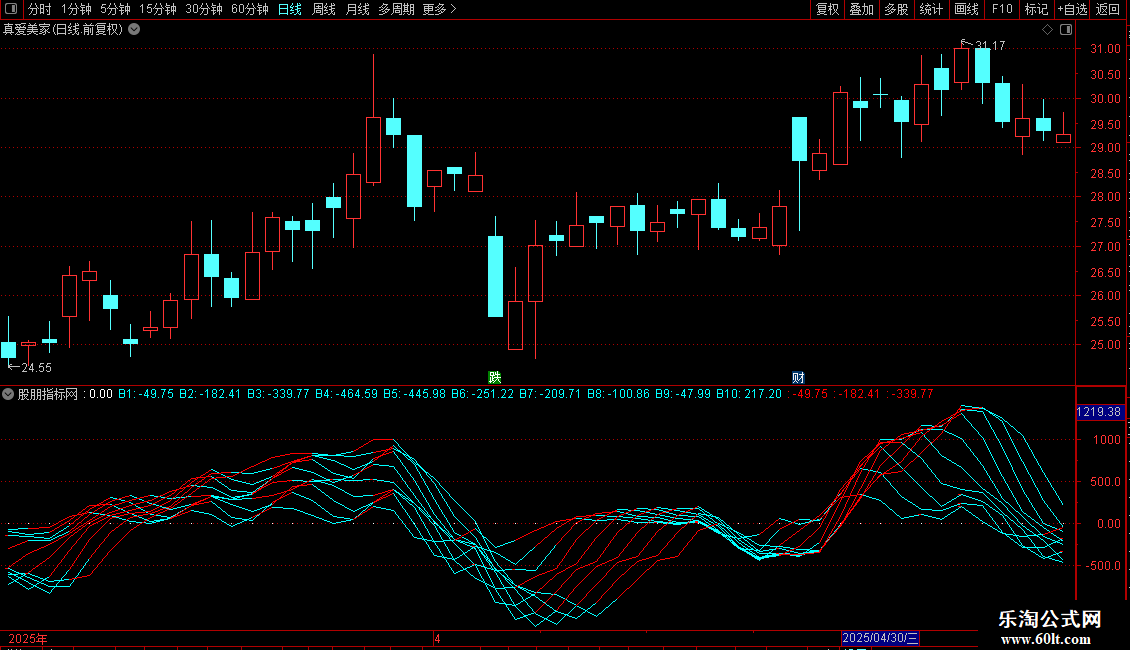Click the 31.17 high price label
This screenshot has height=650, width=1130.
990,45
